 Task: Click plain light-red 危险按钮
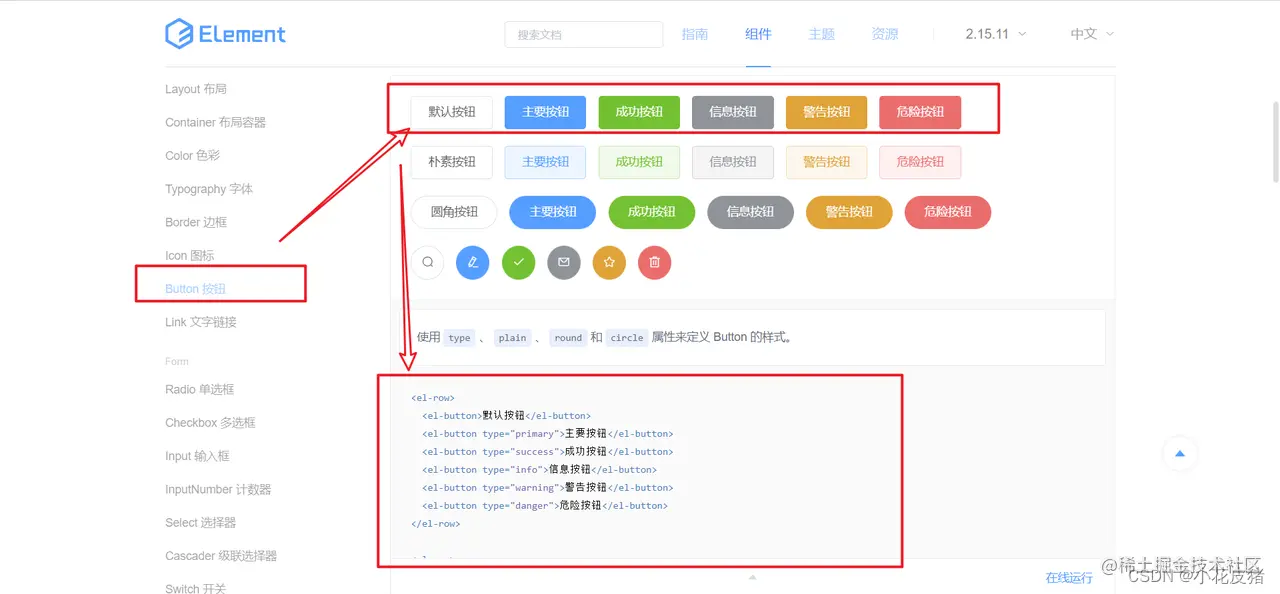[920, 162]
